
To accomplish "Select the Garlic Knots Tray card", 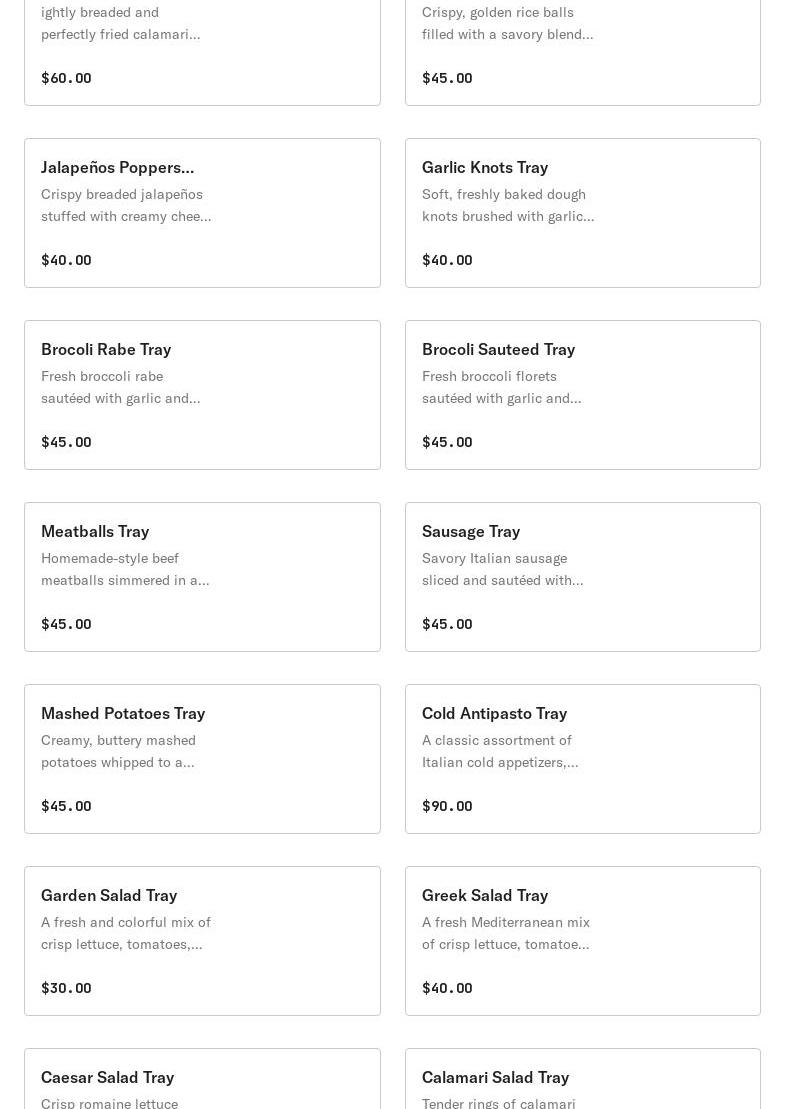I will [582, 212].
